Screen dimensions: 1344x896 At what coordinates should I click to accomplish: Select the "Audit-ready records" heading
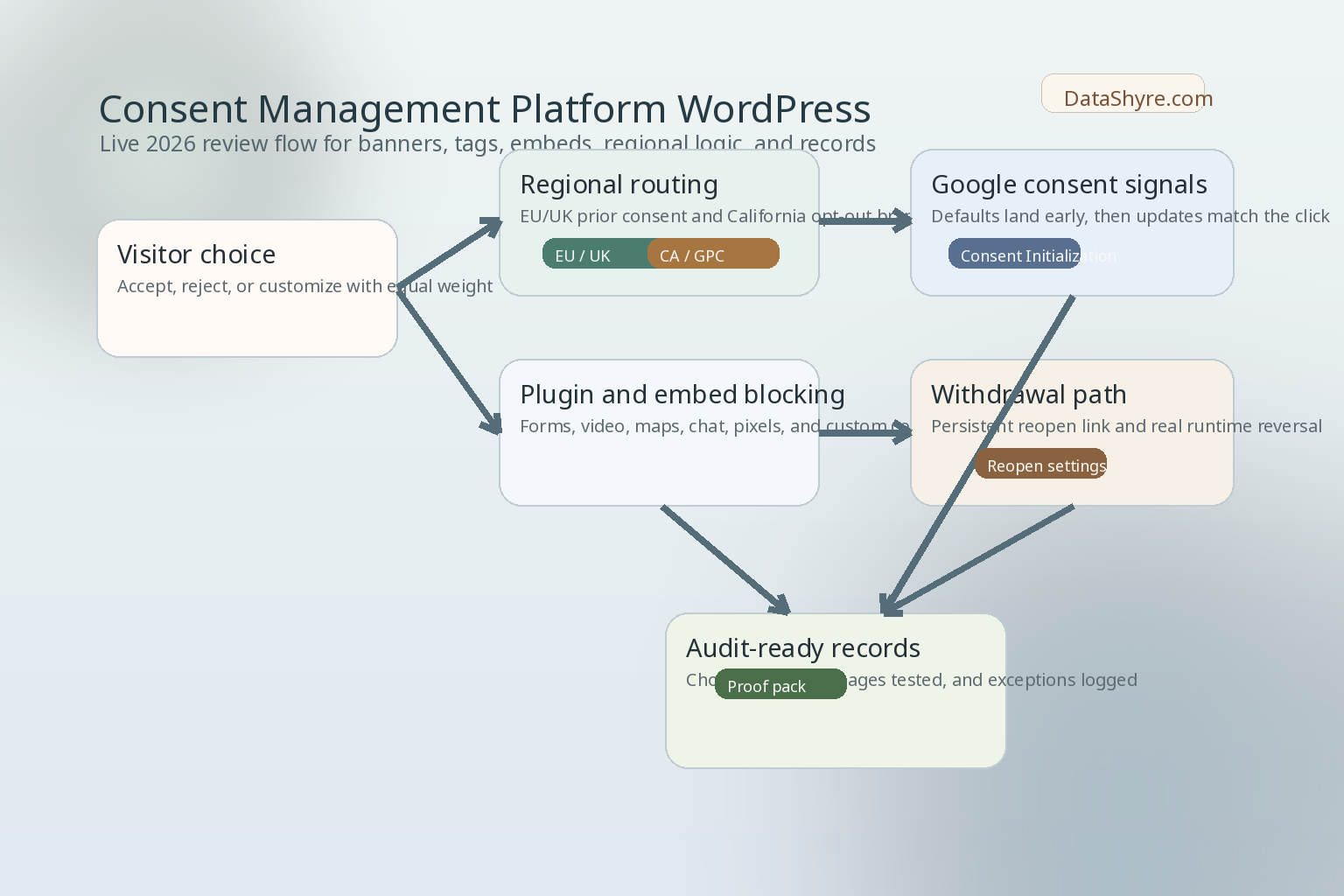(x=803, y=648)
